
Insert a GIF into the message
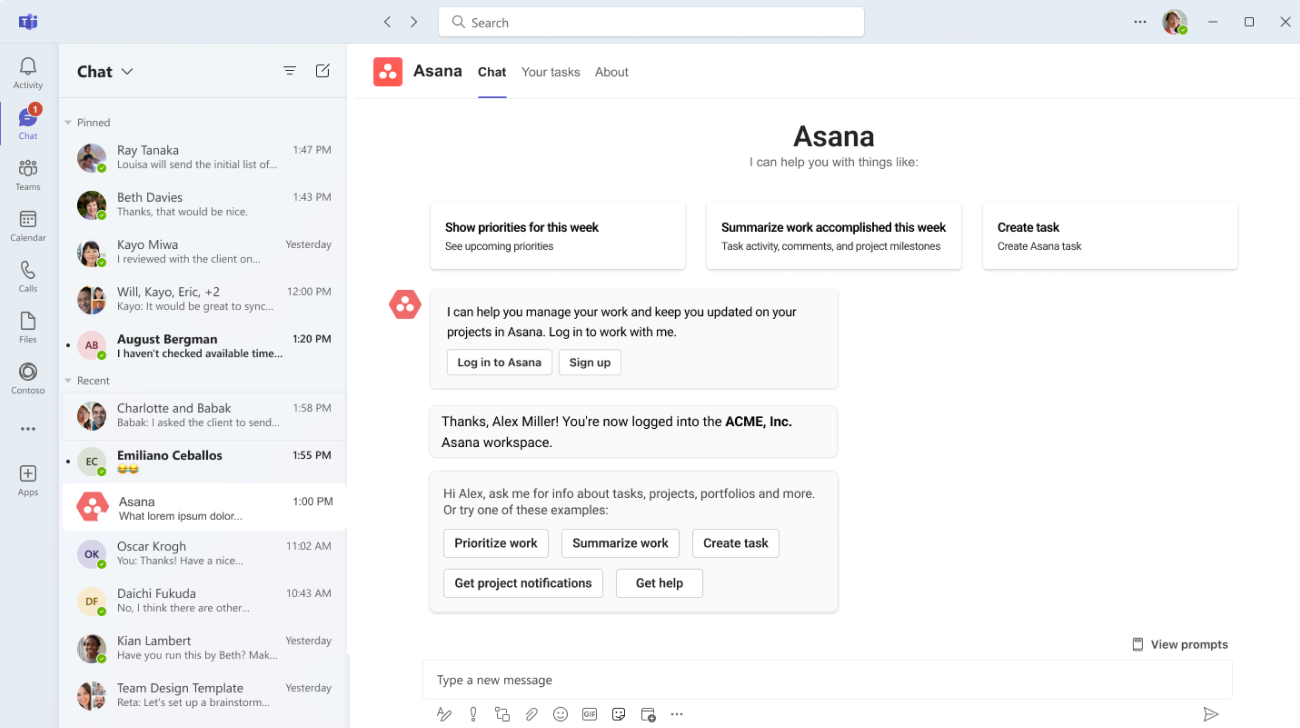point(589,714)
